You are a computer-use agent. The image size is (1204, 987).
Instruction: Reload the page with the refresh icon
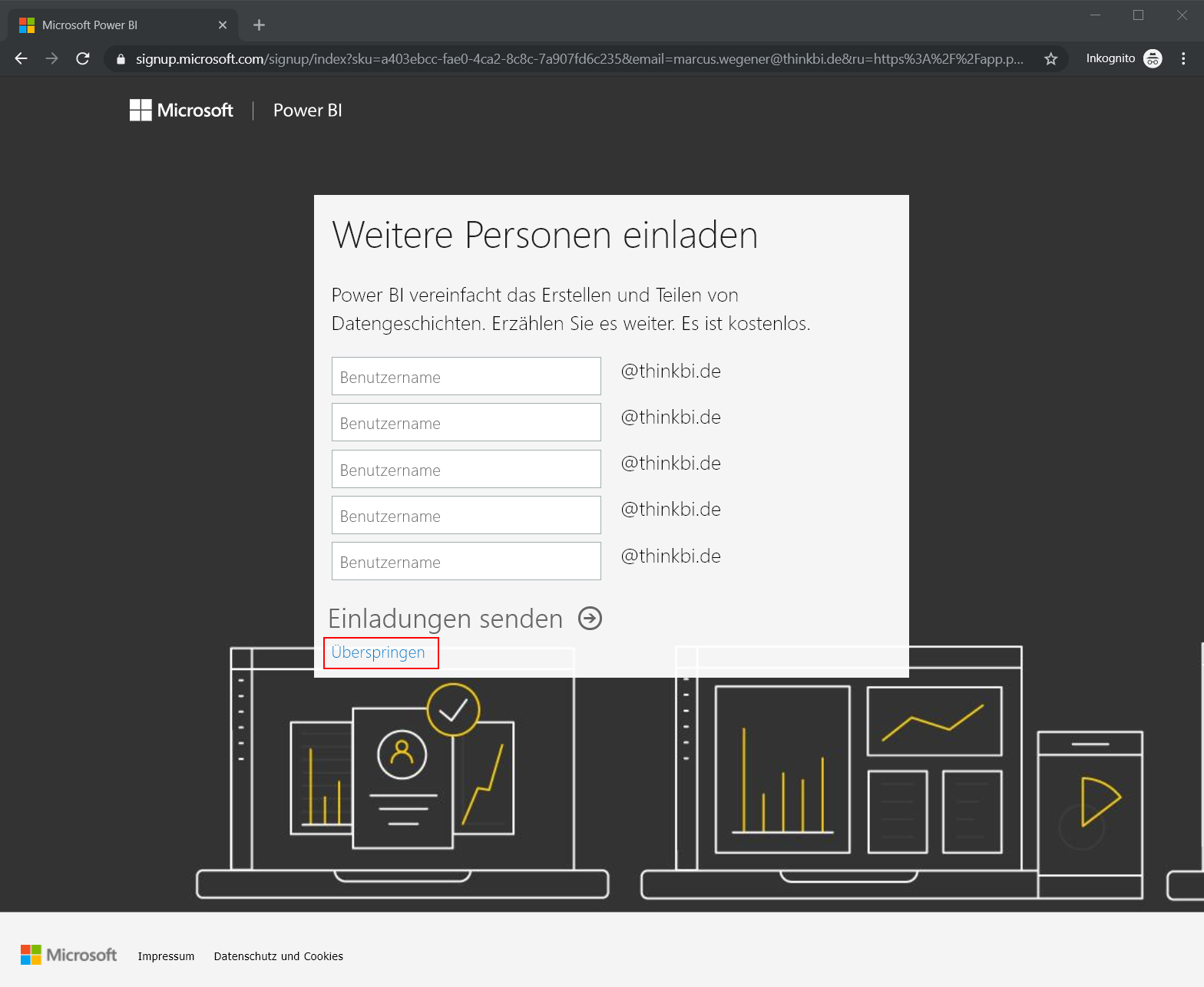83,58
